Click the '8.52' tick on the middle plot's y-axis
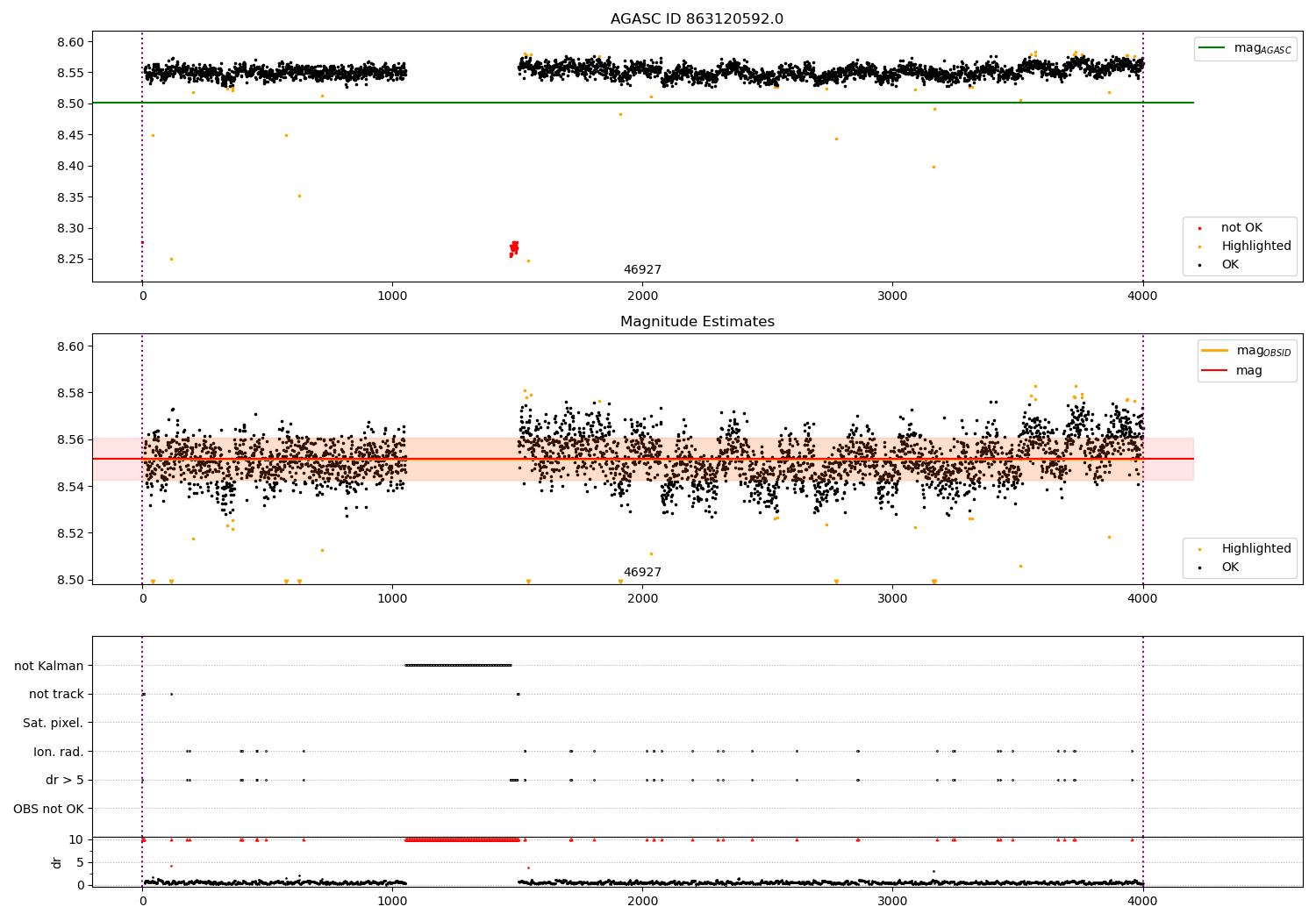 (70, 533)
